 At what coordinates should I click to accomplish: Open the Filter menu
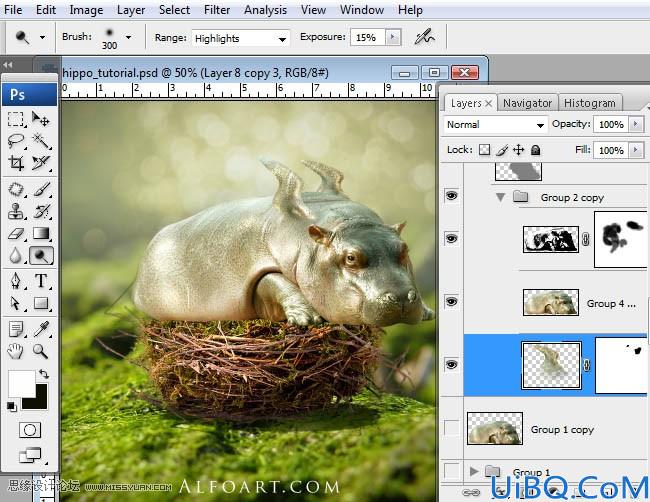click(x=217, y=10)
